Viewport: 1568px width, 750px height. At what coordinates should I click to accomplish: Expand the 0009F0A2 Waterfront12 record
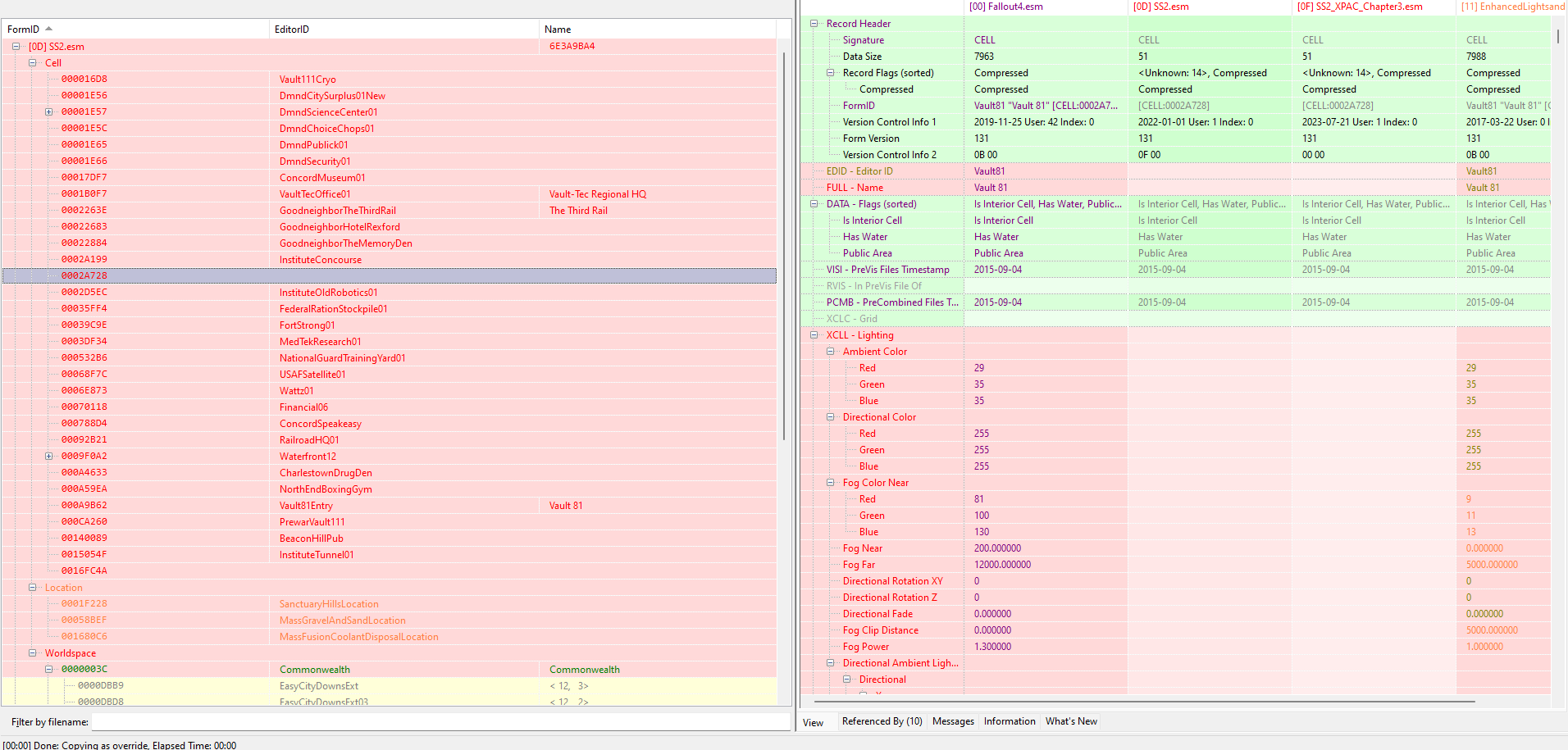(48, 457)
